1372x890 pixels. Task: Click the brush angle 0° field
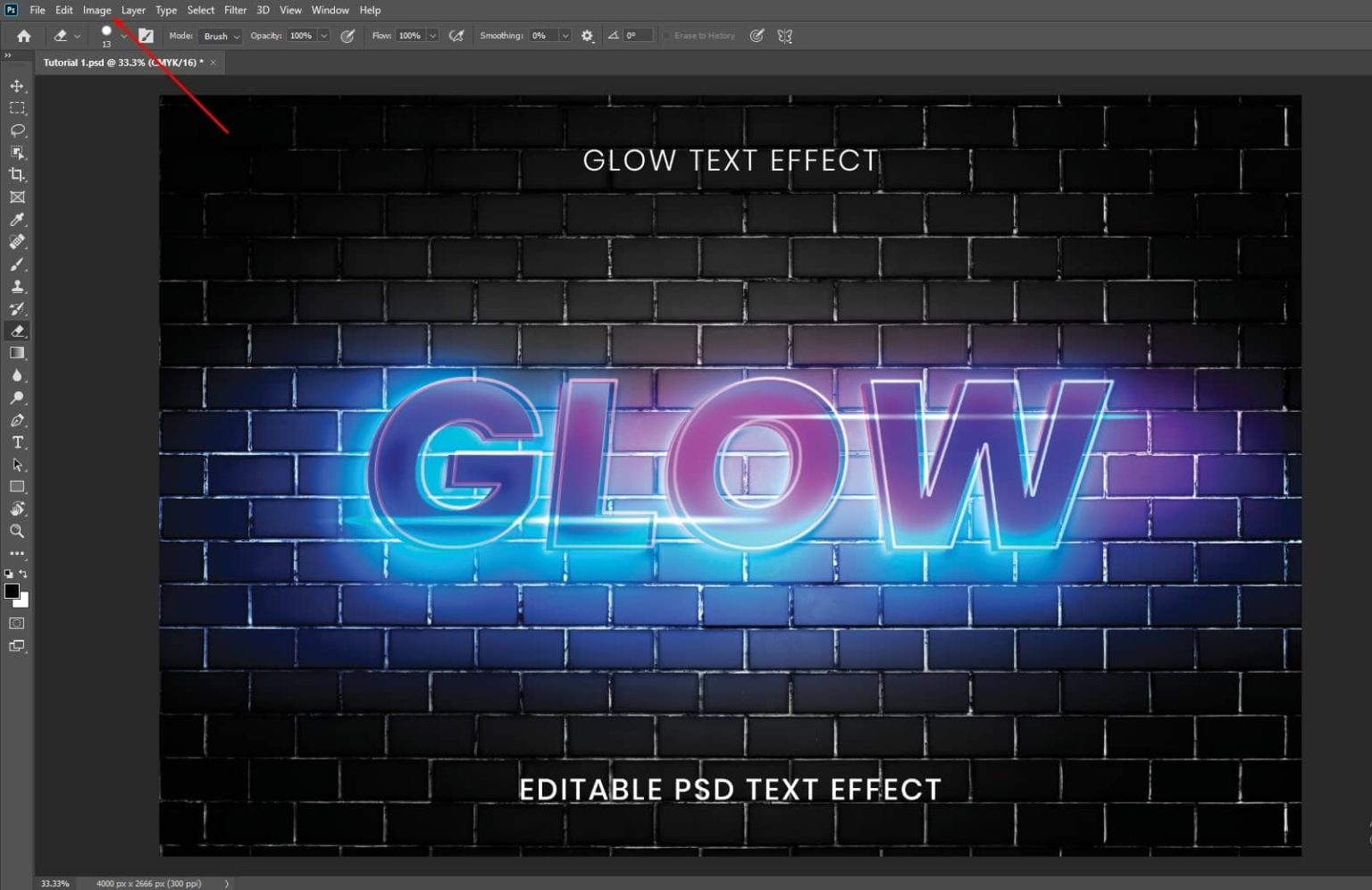638,36
